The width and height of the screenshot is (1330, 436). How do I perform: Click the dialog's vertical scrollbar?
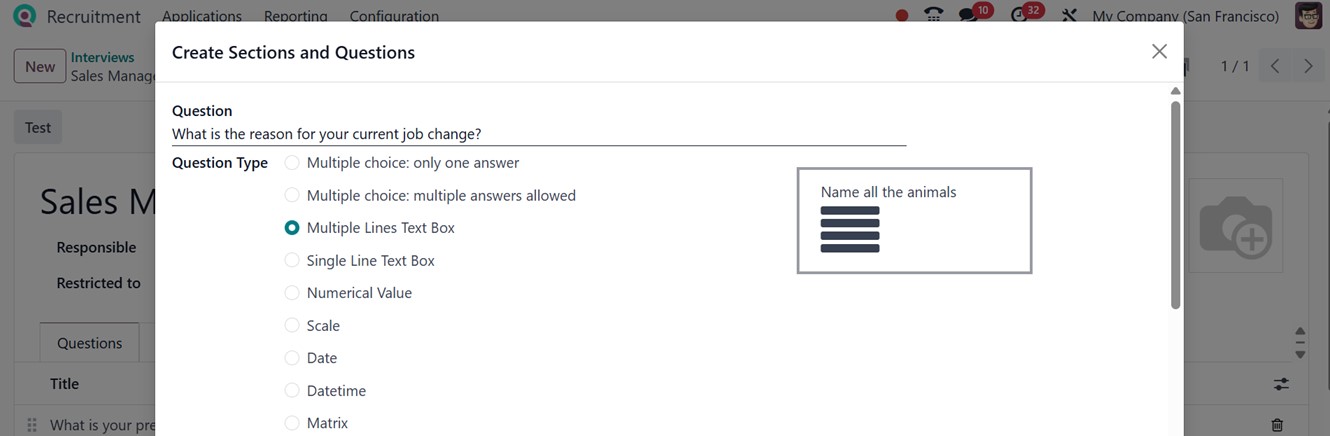pos(1175,200)
